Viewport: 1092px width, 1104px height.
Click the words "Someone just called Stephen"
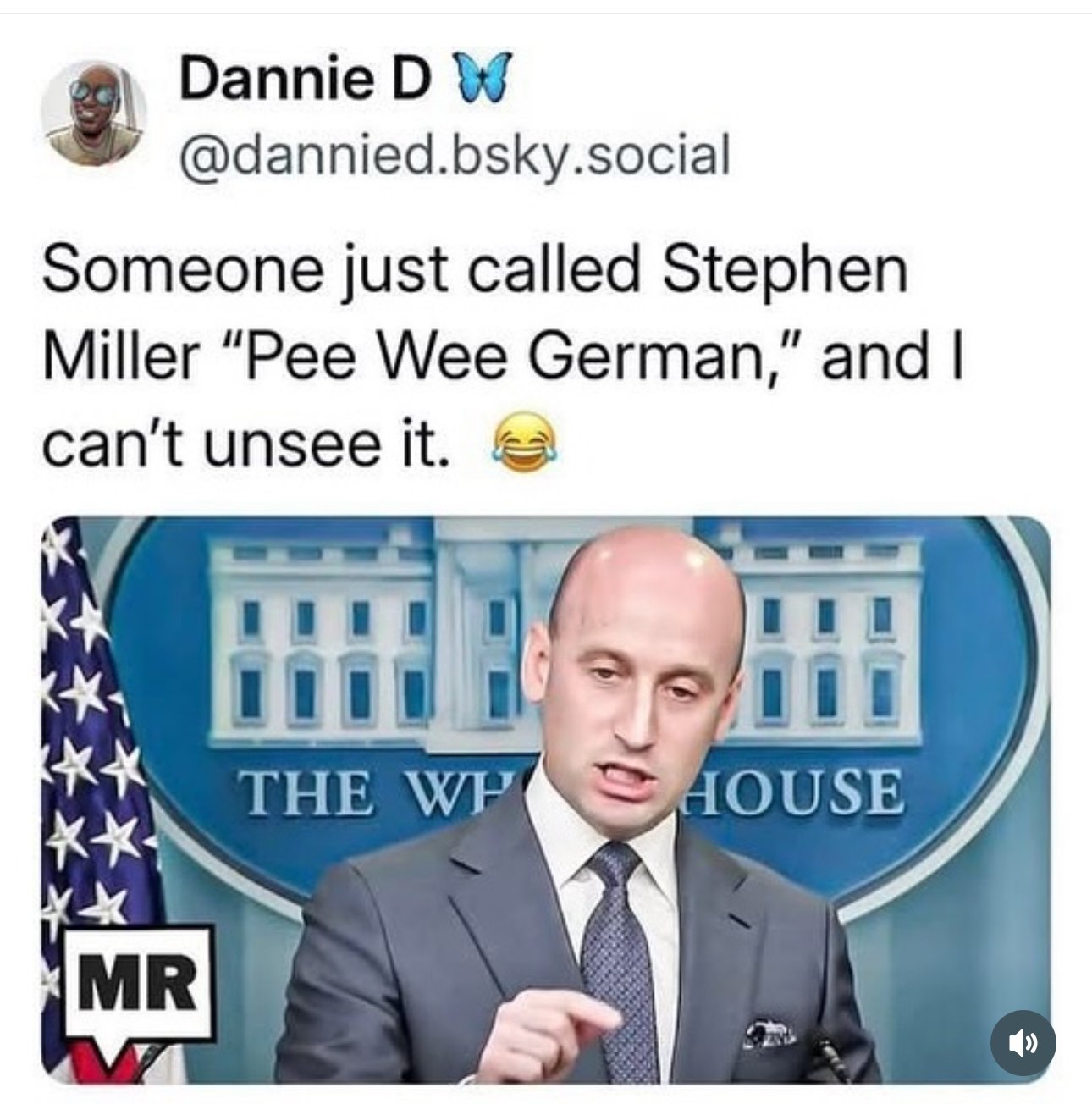(x=474, y=272)
